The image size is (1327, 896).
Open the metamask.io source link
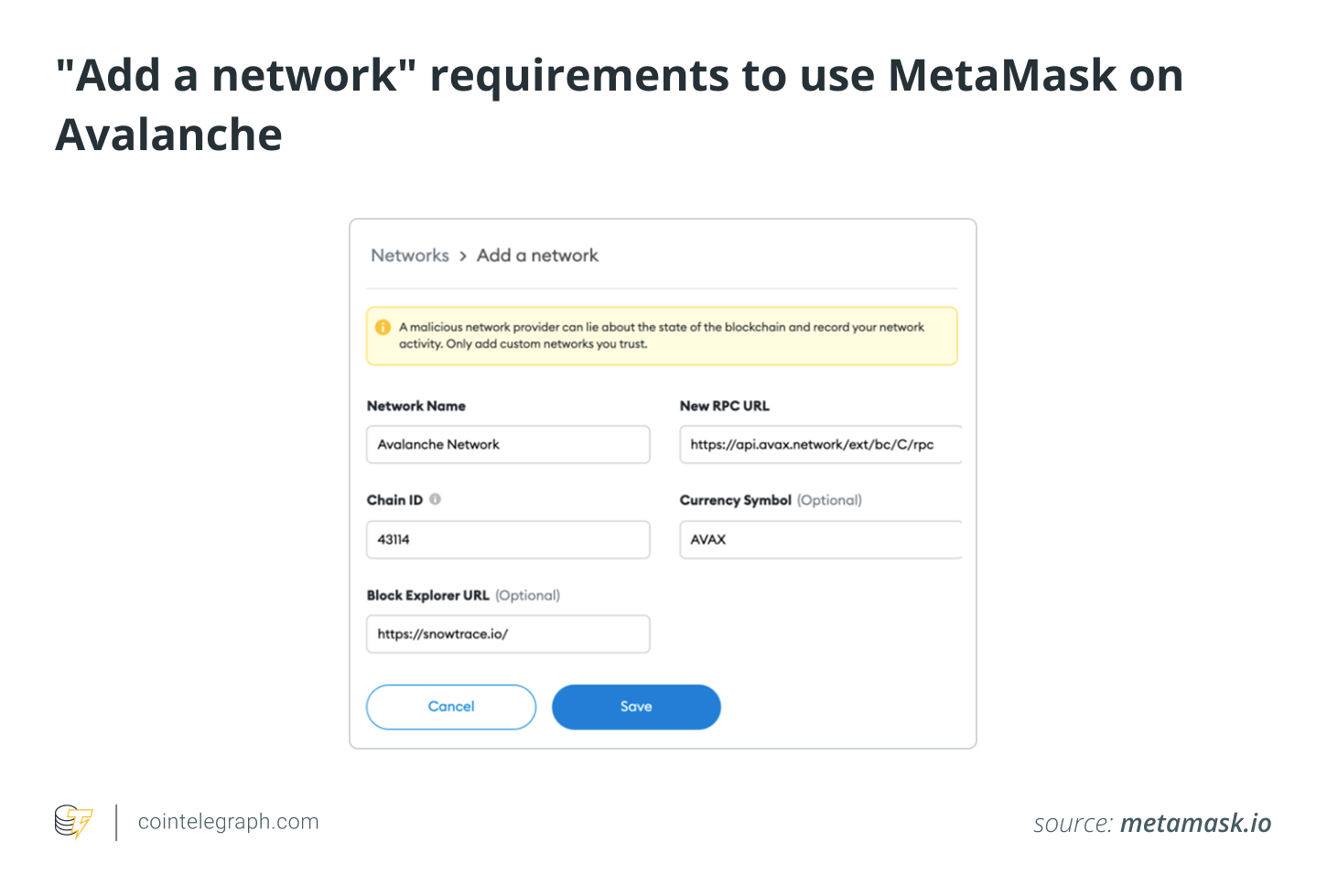coord(1196,823)
